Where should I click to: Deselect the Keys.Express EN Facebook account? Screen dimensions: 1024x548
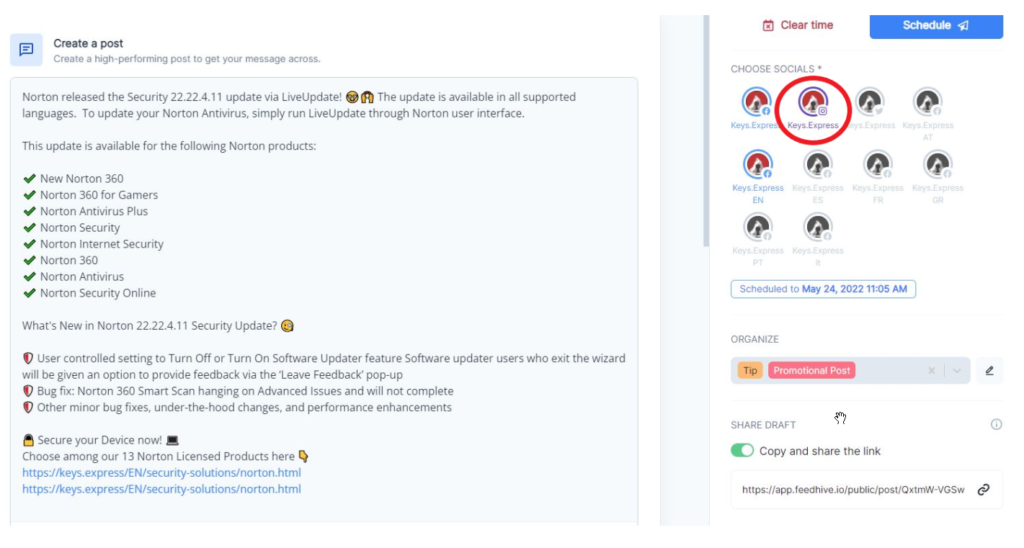point(757,165)
